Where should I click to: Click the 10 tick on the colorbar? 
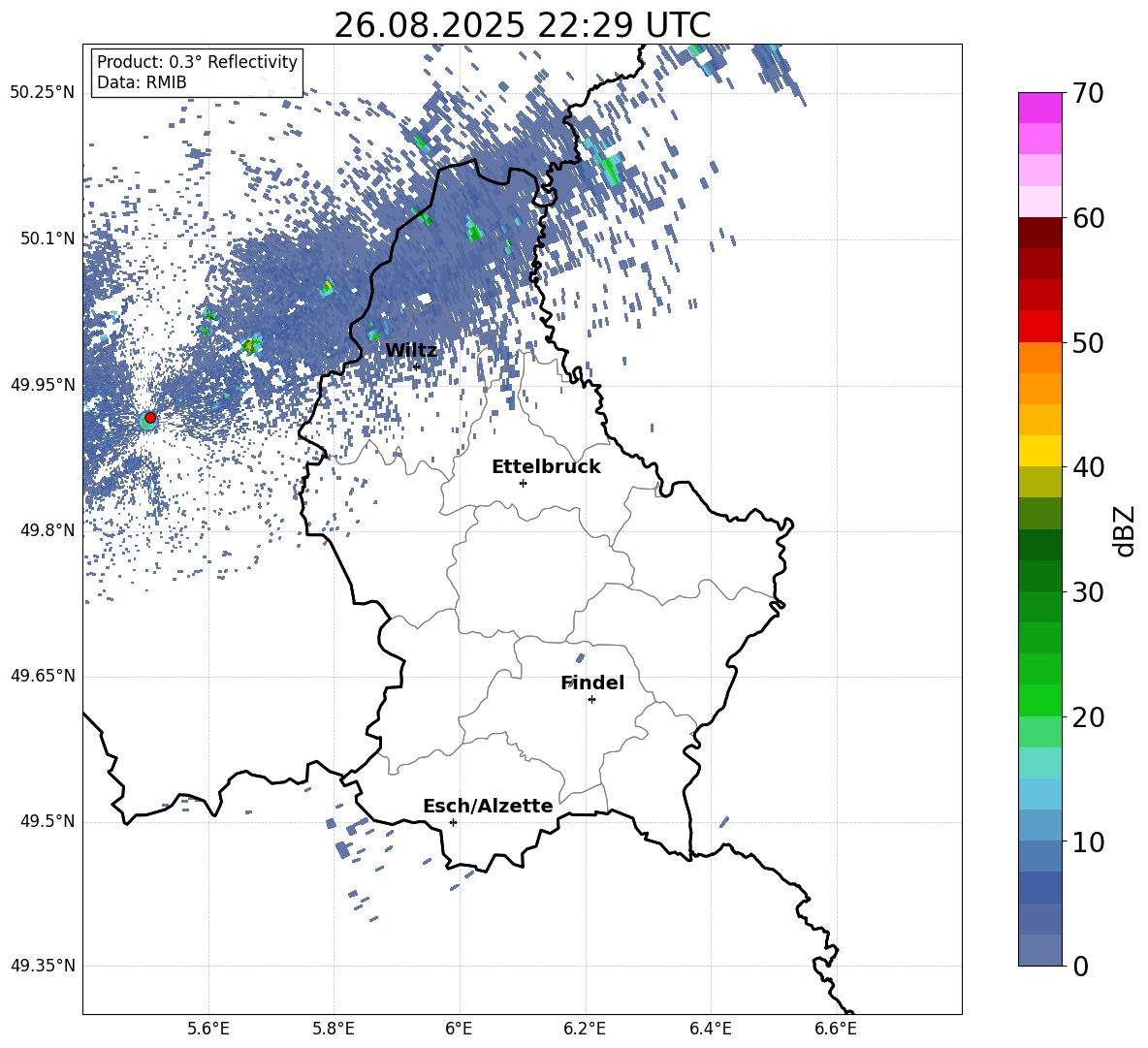click(x=1088, y=842)
